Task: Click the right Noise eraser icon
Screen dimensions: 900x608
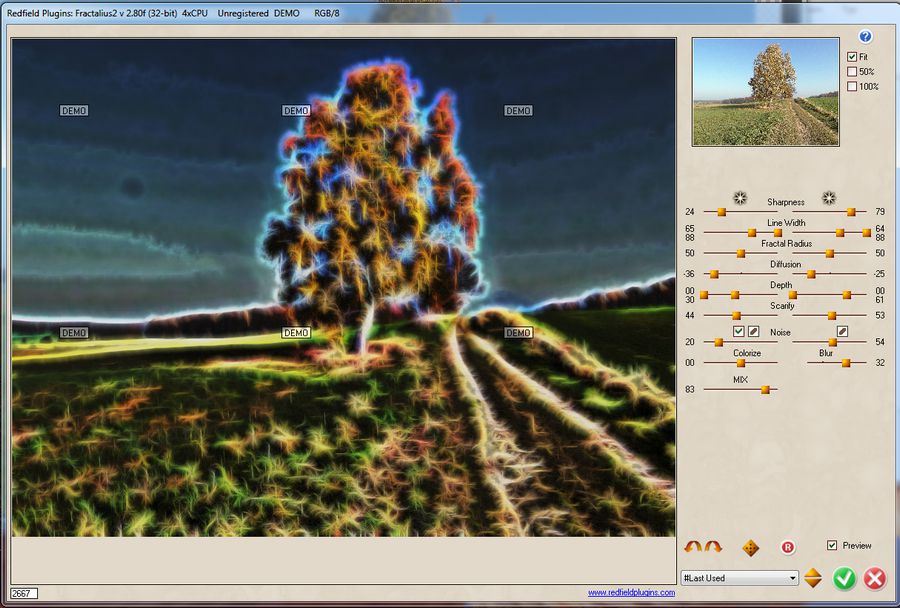Action: point(842,331)
